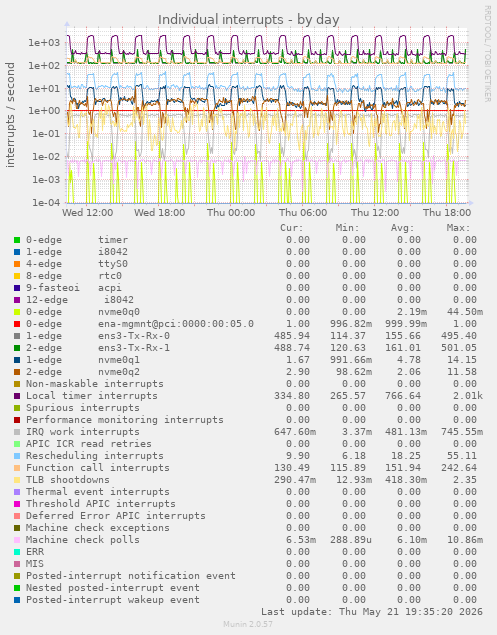Click the TLB shootdowns legend label

point(68,480)
